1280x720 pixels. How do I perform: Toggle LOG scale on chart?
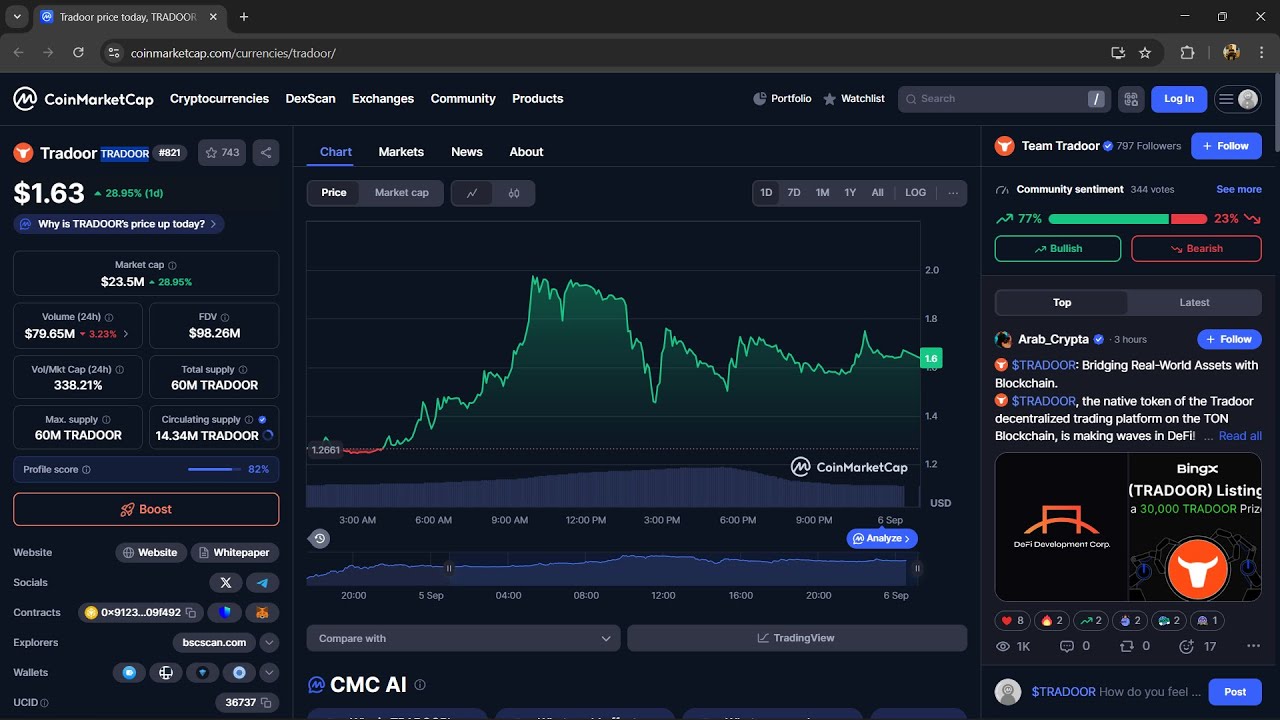pos(915,193)
